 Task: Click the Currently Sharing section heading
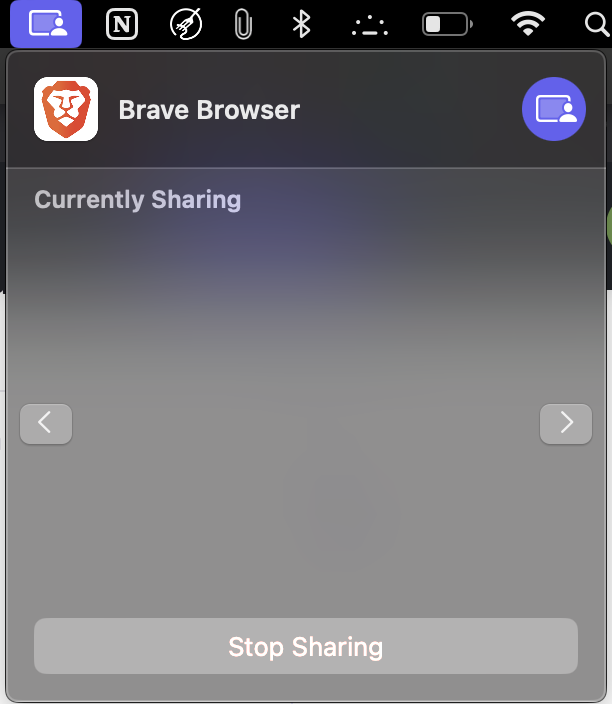[138, 200]
